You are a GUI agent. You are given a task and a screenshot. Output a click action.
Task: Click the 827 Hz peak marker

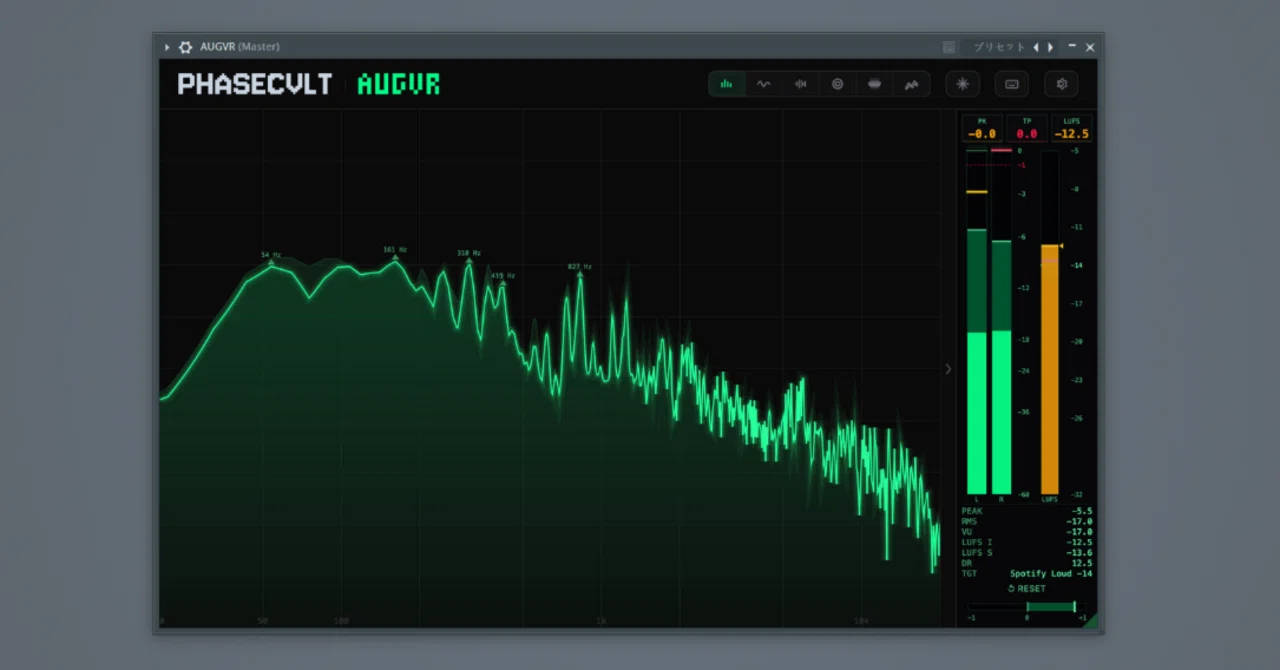click(x=580, y=268)
